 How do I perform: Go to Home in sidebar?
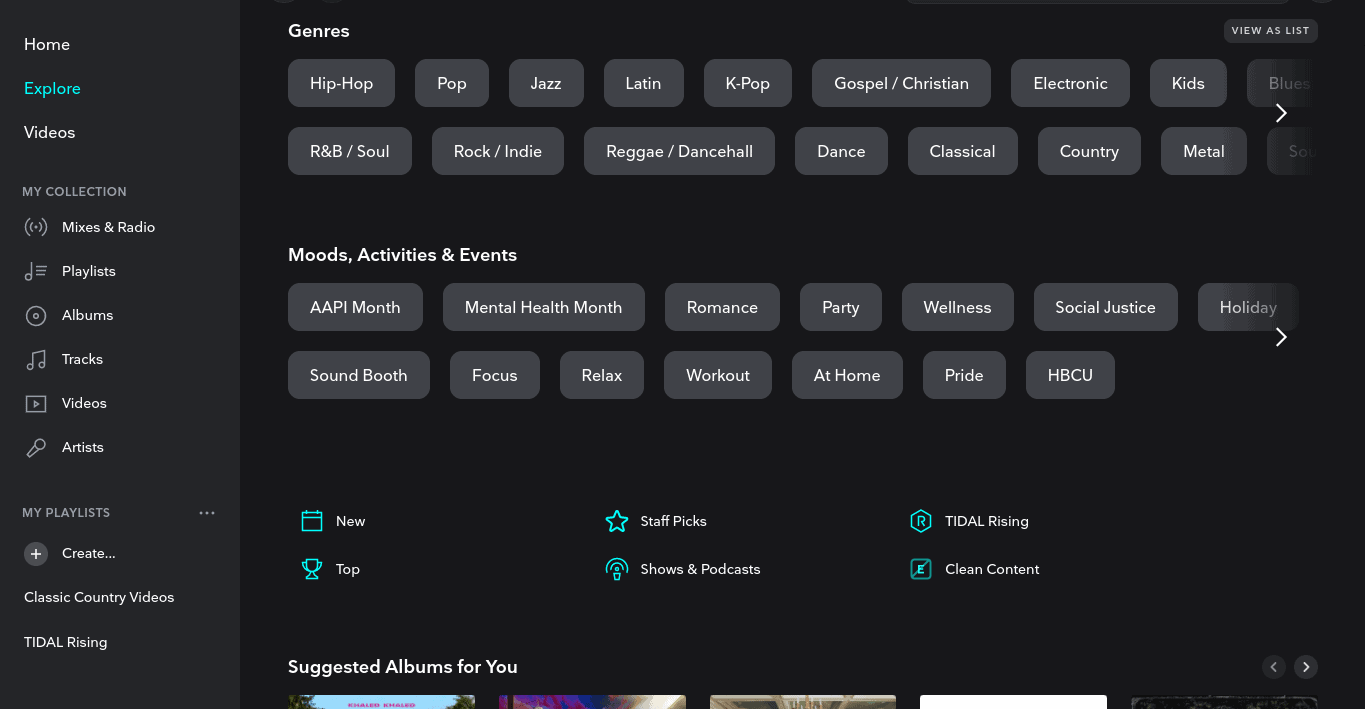tap(47, 44)
